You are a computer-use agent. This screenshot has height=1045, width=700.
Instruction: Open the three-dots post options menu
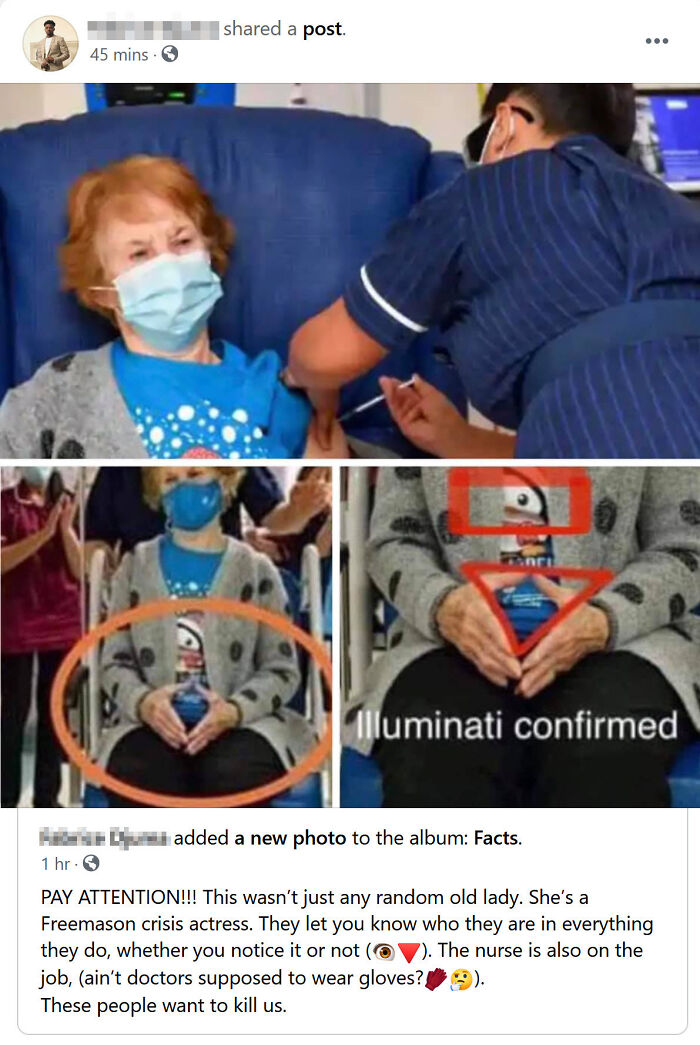pyautogui.click(x=656, y=41)
